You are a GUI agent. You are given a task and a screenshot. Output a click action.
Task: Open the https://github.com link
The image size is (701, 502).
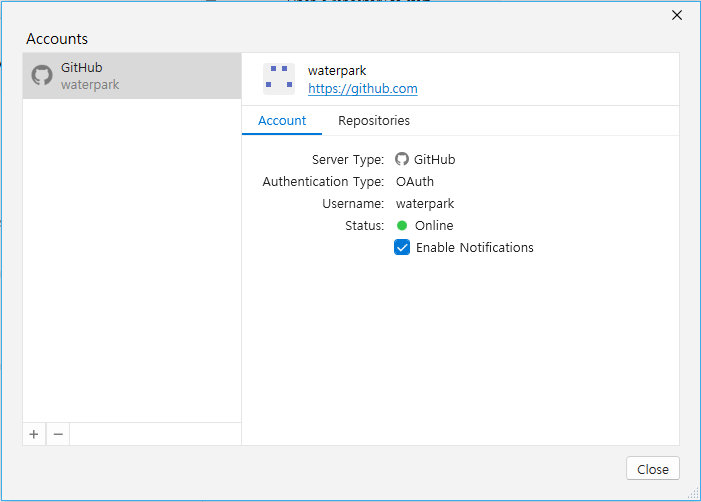tap(363, 89)
